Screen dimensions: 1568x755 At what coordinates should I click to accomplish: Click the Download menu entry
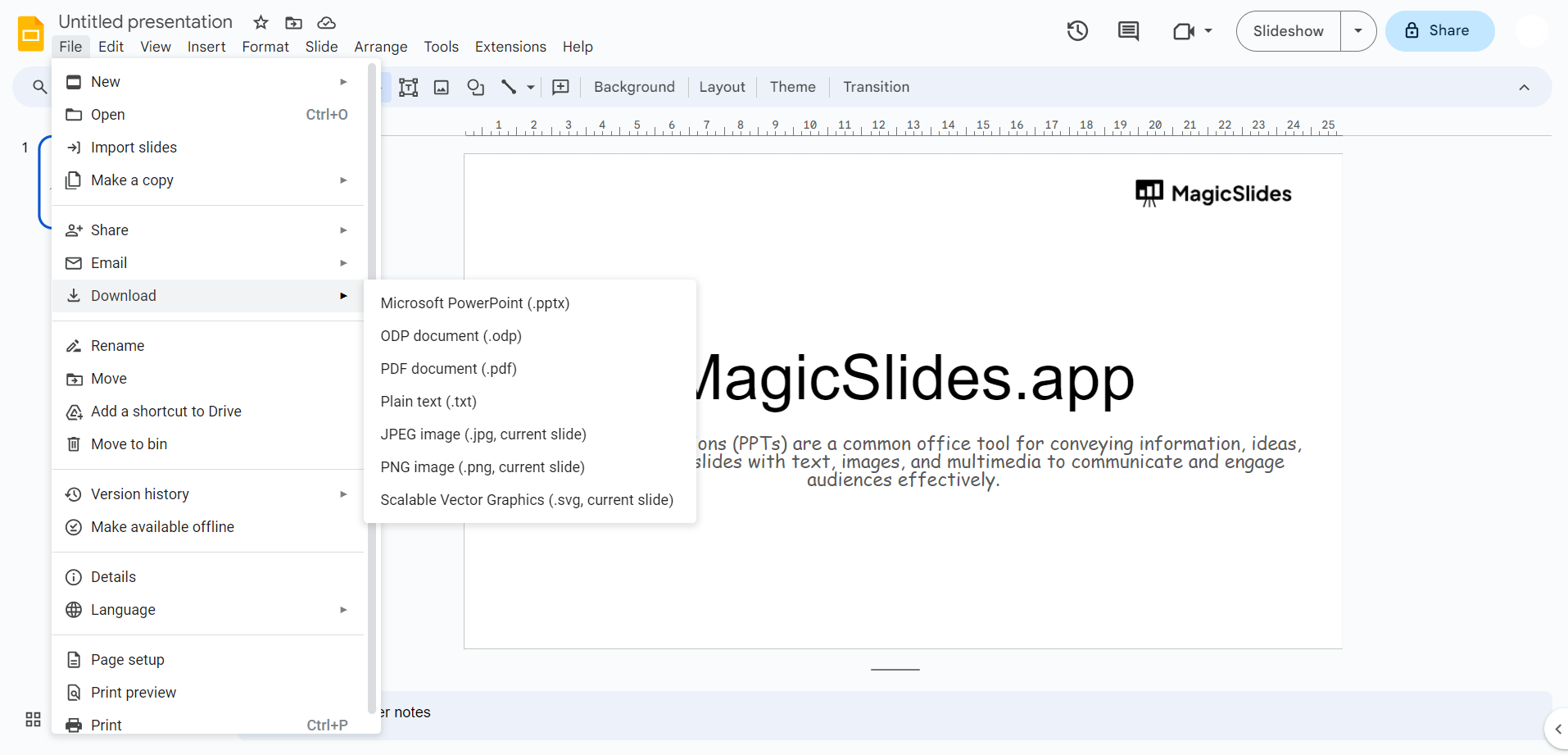point(208,296)
